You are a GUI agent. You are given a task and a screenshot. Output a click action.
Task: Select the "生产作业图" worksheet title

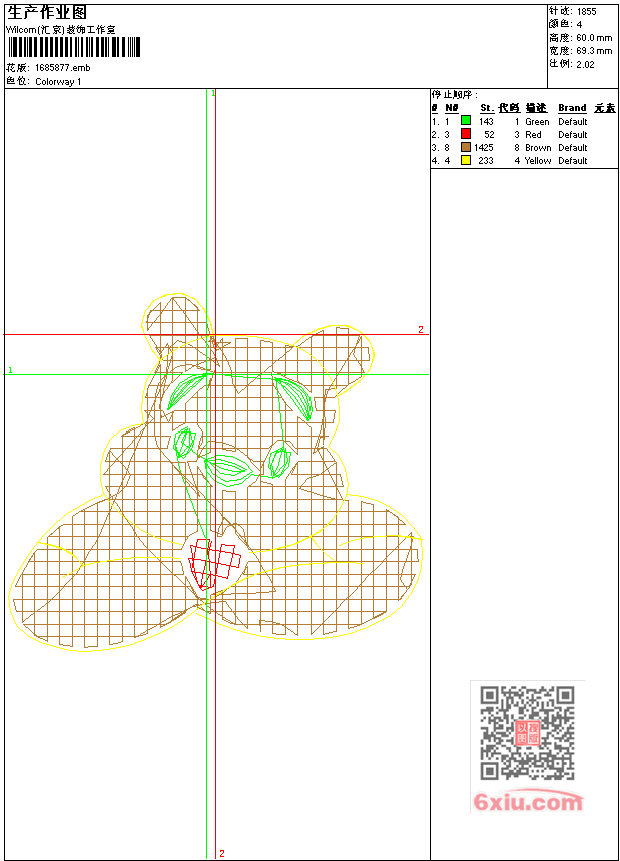click(x=47, y=12)
